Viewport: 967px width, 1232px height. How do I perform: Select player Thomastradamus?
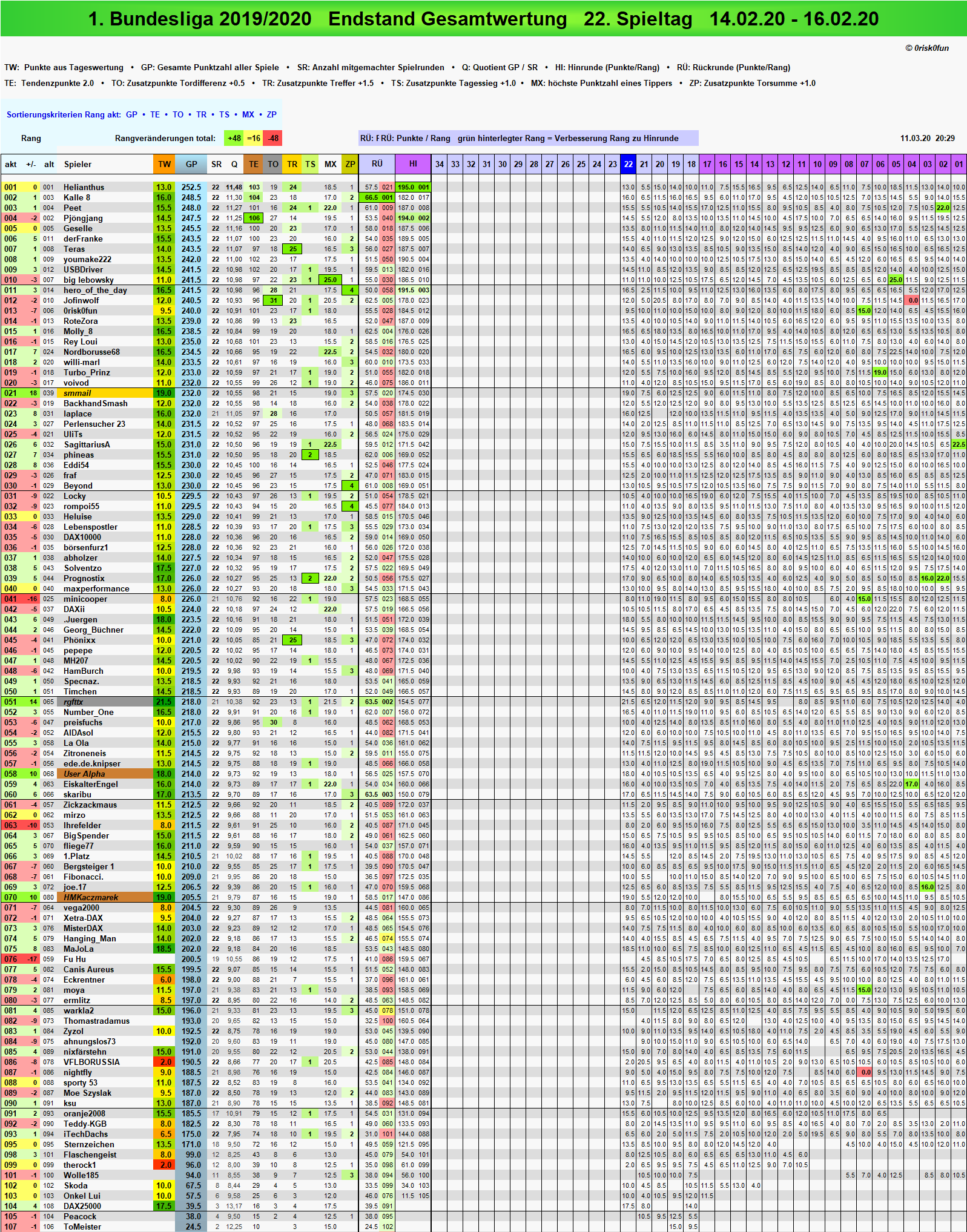[96, 1021]
